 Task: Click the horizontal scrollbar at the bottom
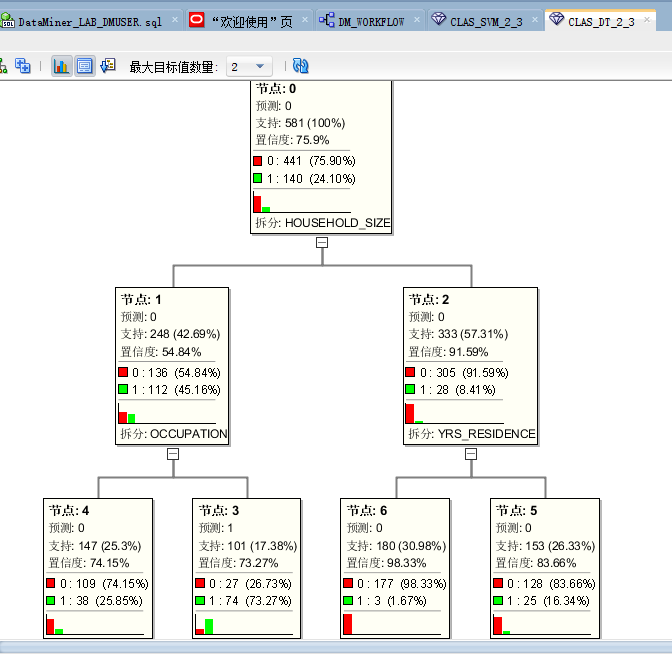[336, 647]
